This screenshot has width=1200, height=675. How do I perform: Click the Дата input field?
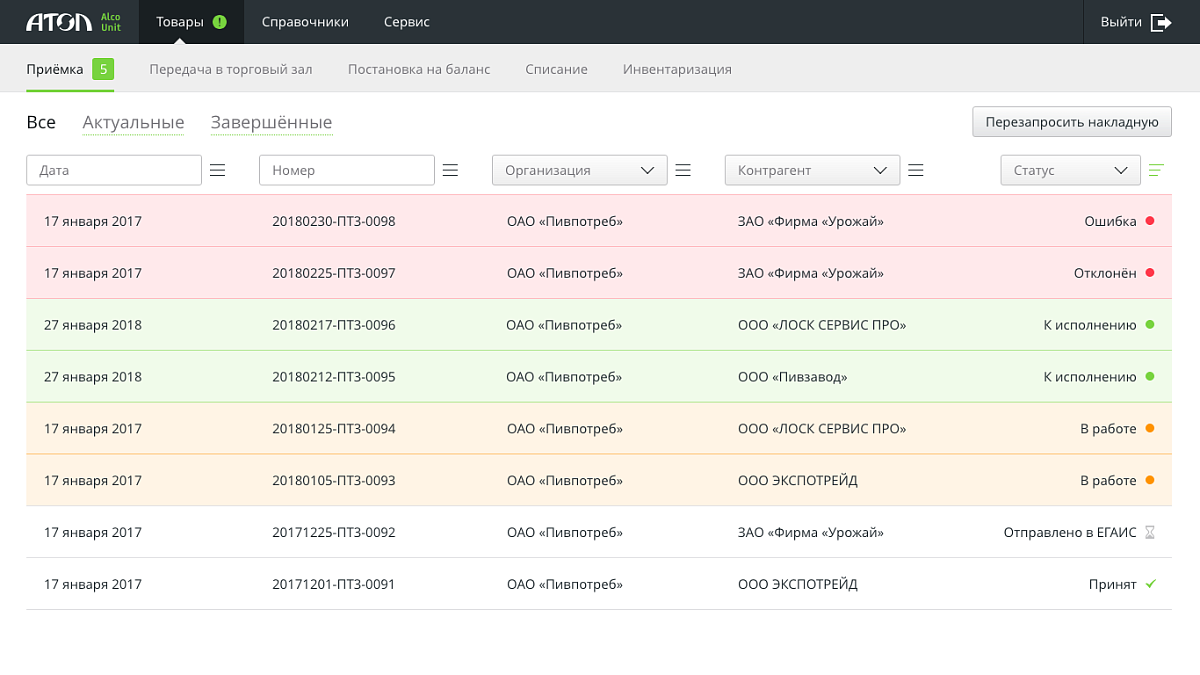114,171
